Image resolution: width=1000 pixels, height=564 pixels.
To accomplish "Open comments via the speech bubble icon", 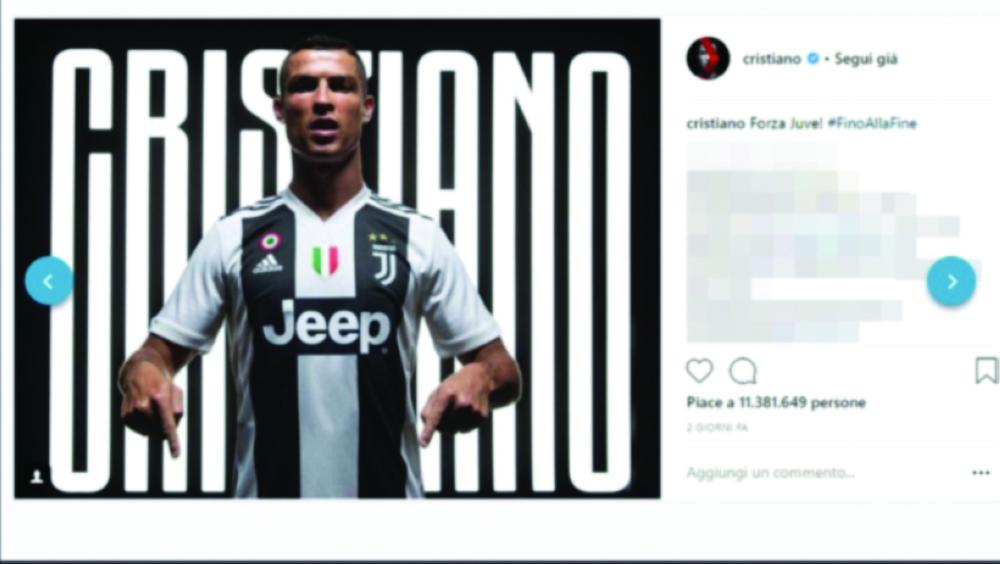I will pyautogui.click(x=742, y=371).
